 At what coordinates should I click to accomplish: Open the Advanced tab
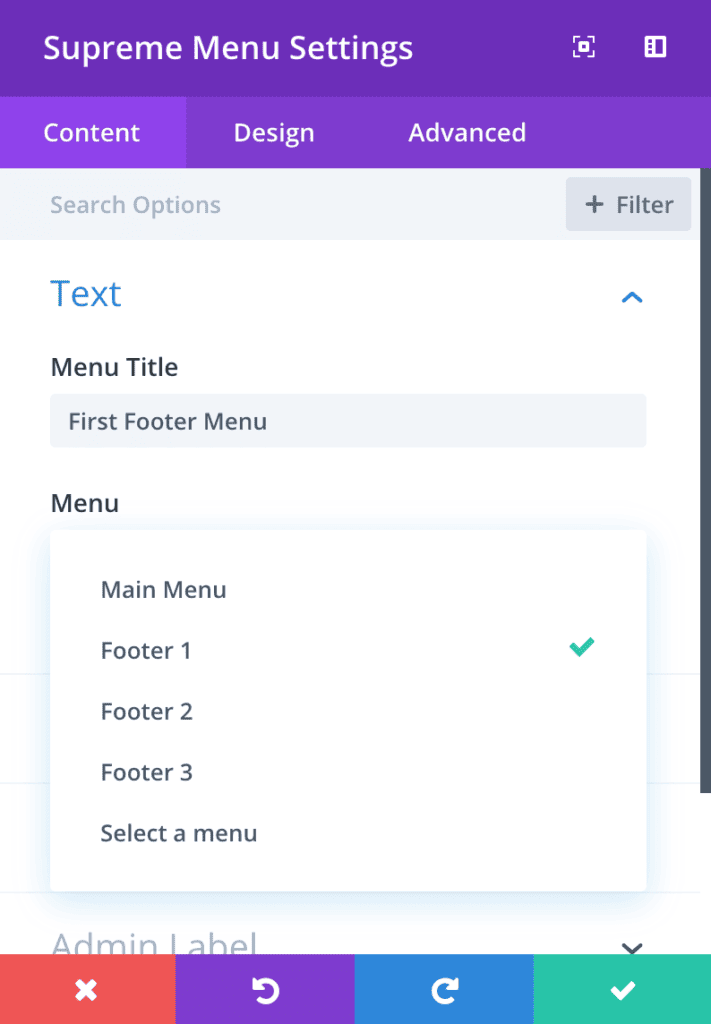(x=466, y=132)
